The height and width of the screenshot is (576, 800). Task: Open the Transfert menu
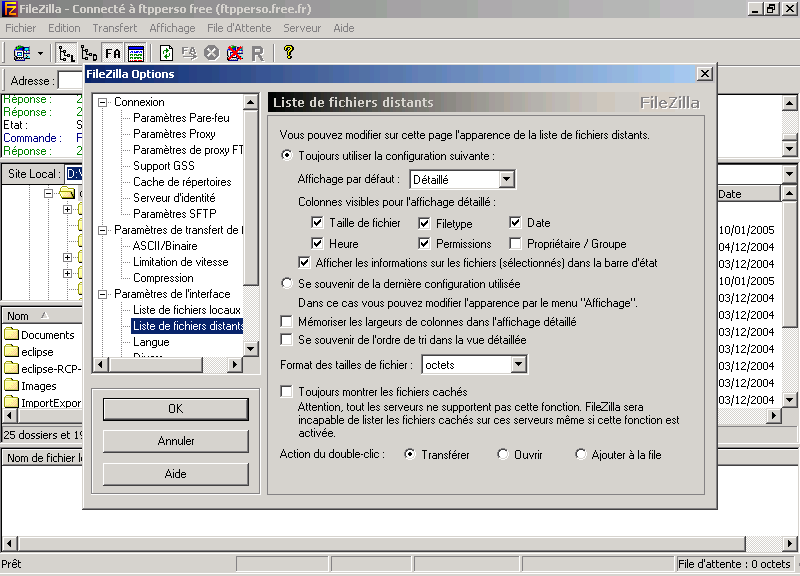click(x=115, y=28)
